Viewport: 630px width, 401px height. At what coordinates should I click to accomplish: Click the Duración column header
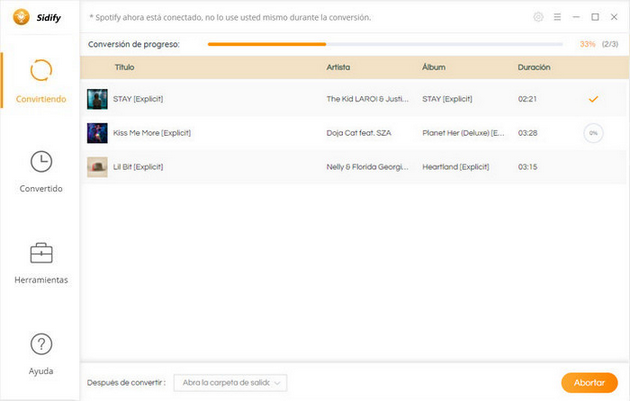click(534, 67)
